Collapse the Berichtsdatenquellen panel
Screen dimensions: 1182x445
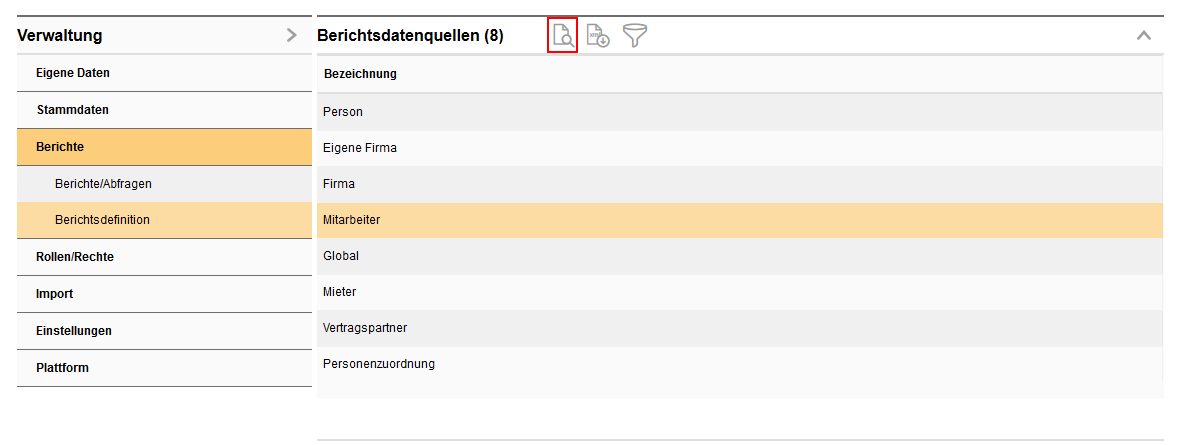pos(1144,35)
